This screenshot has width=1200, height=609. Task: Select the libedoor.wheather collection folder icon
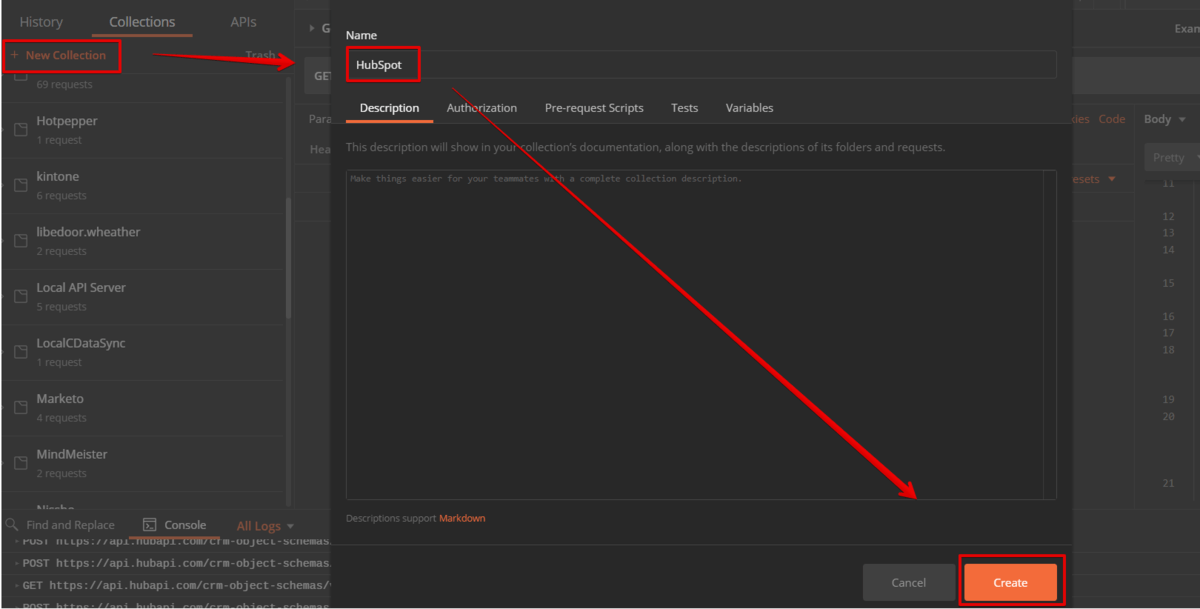coord(20,241)
